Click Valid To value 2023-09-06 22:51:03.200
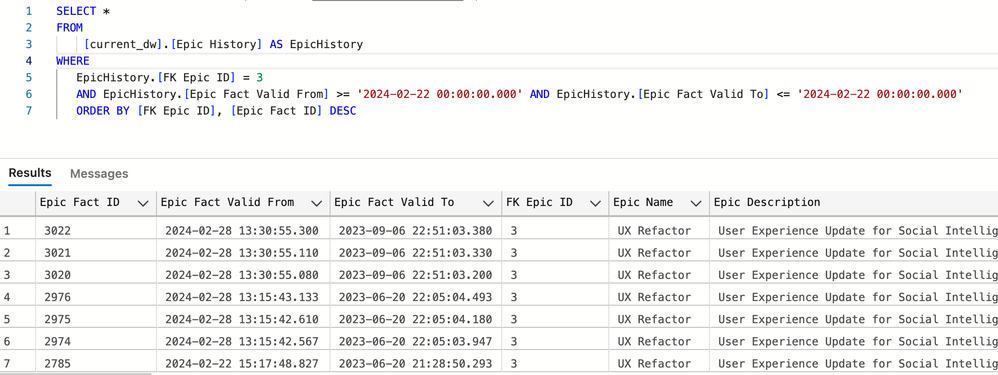The image size is (998, 375). (415, 275)
